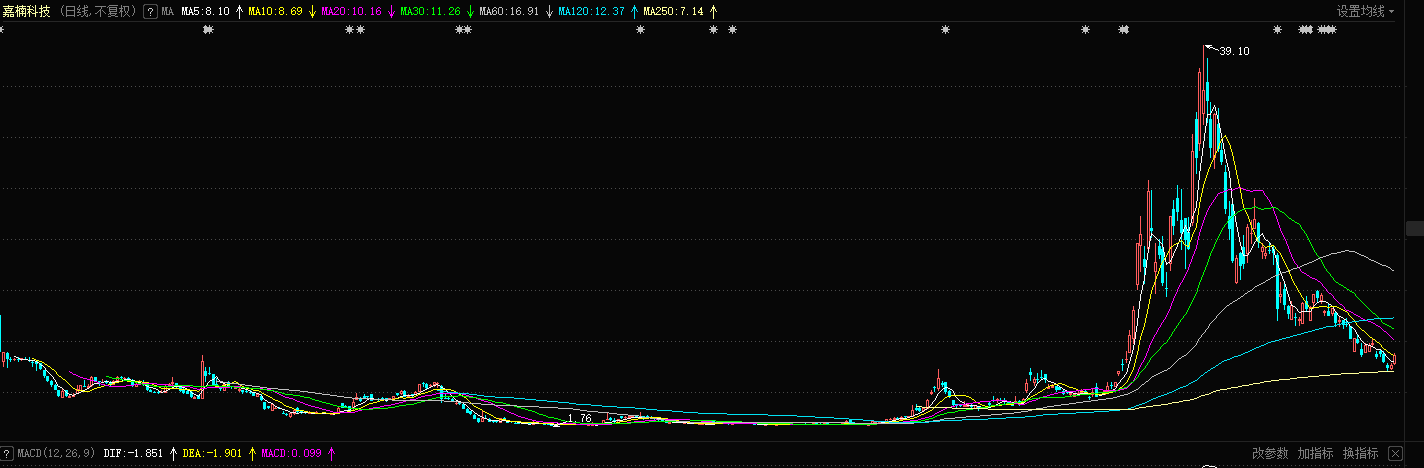Click the 加指标 button
The width and height of the screenshot is (1424, 468).
pos(1316,453)
